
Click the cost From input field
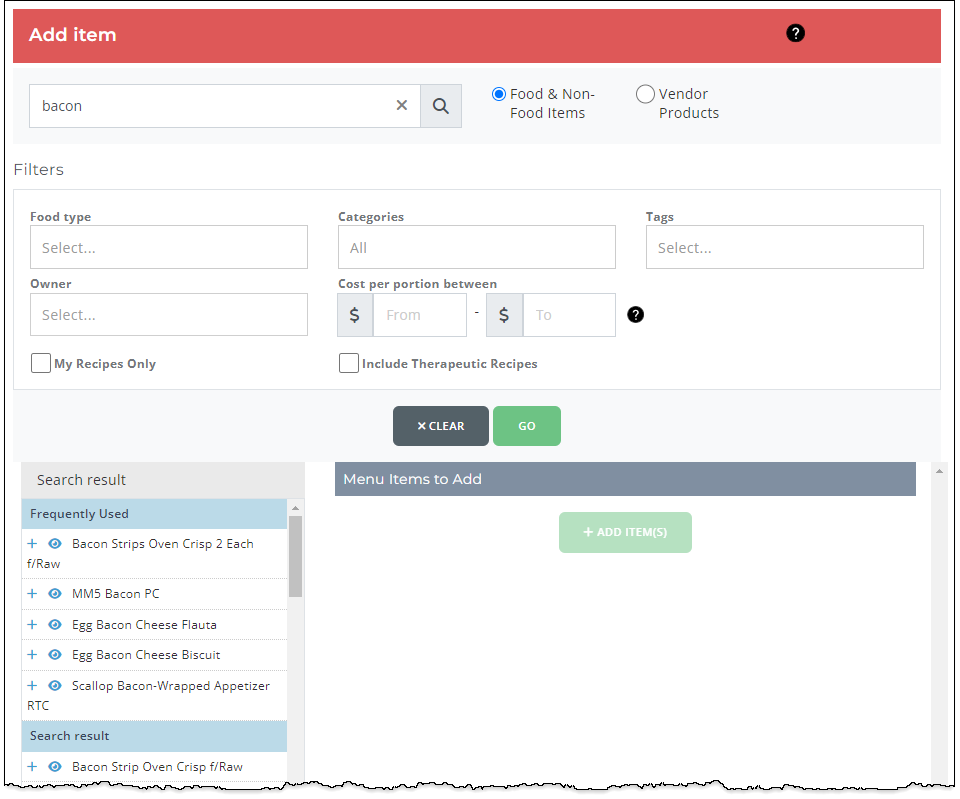click(x=419, y=315)
